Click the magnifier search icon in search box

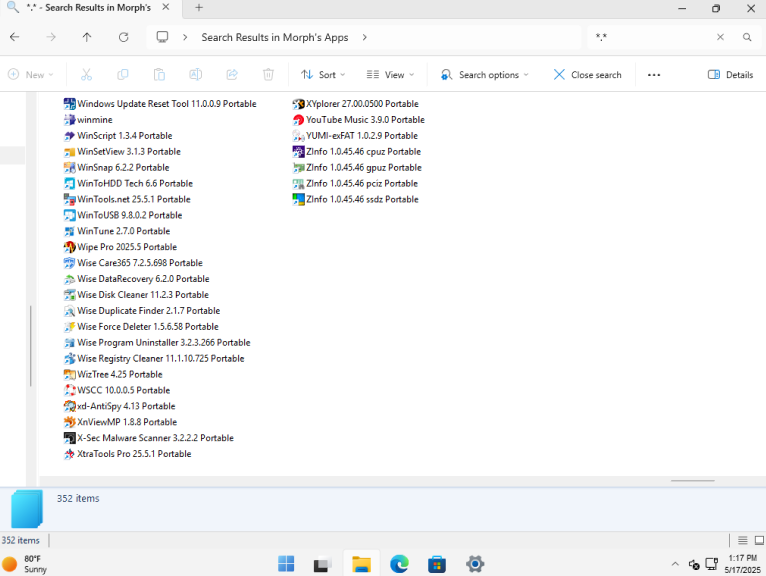747,37
